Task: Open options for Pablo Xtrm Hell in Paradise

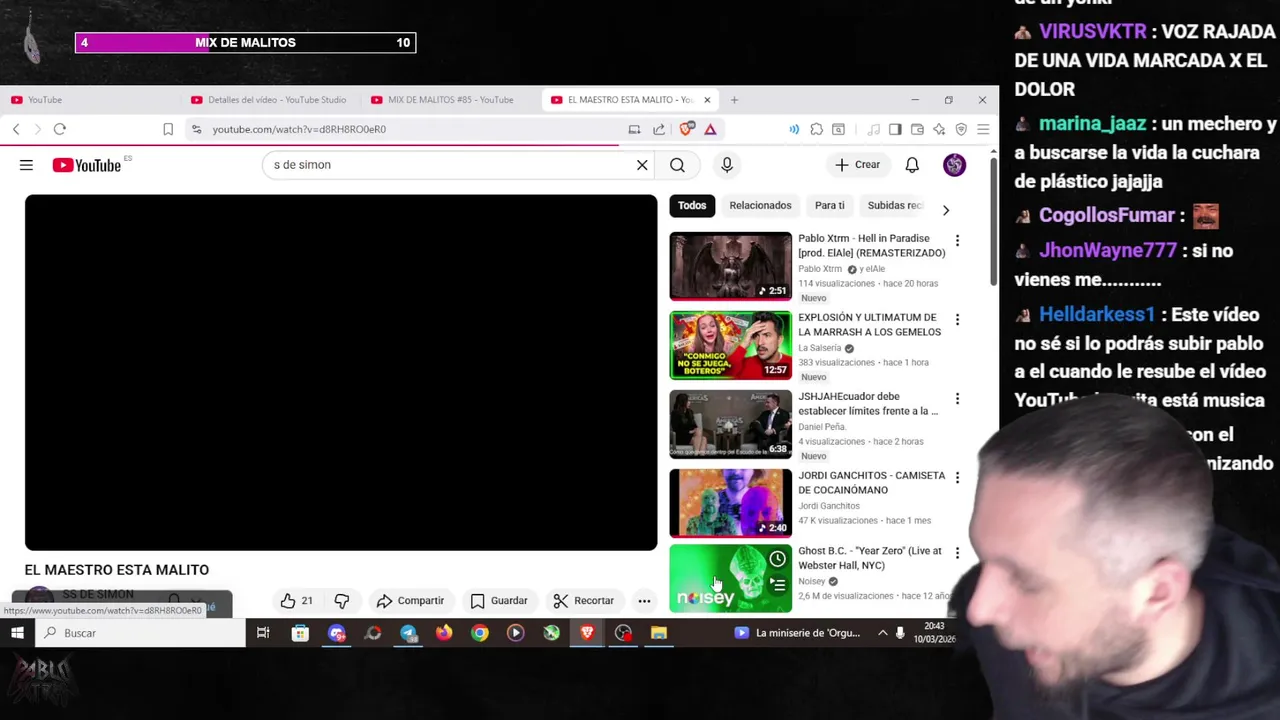Action: point(957,240)
